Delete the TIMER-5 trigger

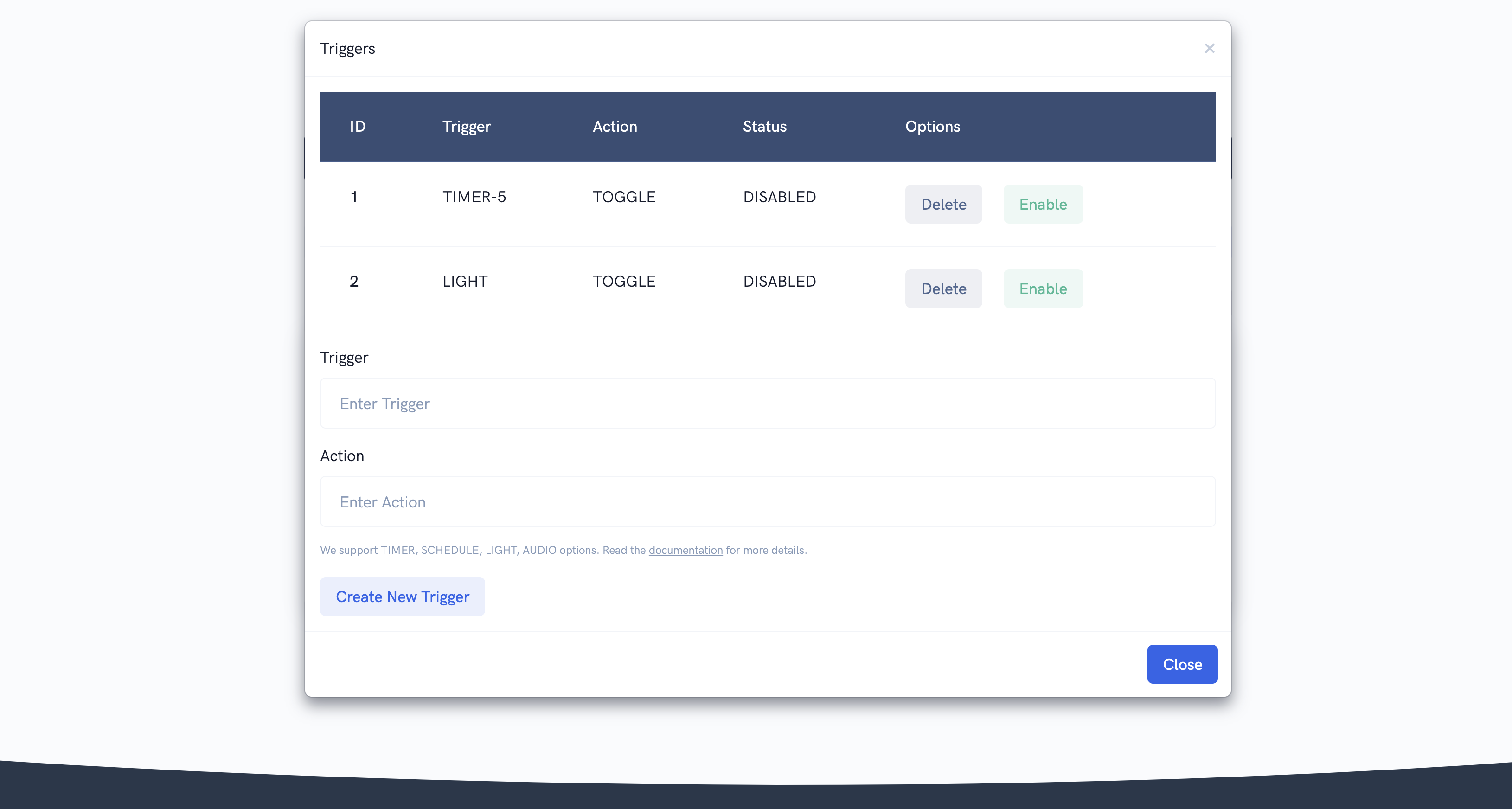click(942, 204)
